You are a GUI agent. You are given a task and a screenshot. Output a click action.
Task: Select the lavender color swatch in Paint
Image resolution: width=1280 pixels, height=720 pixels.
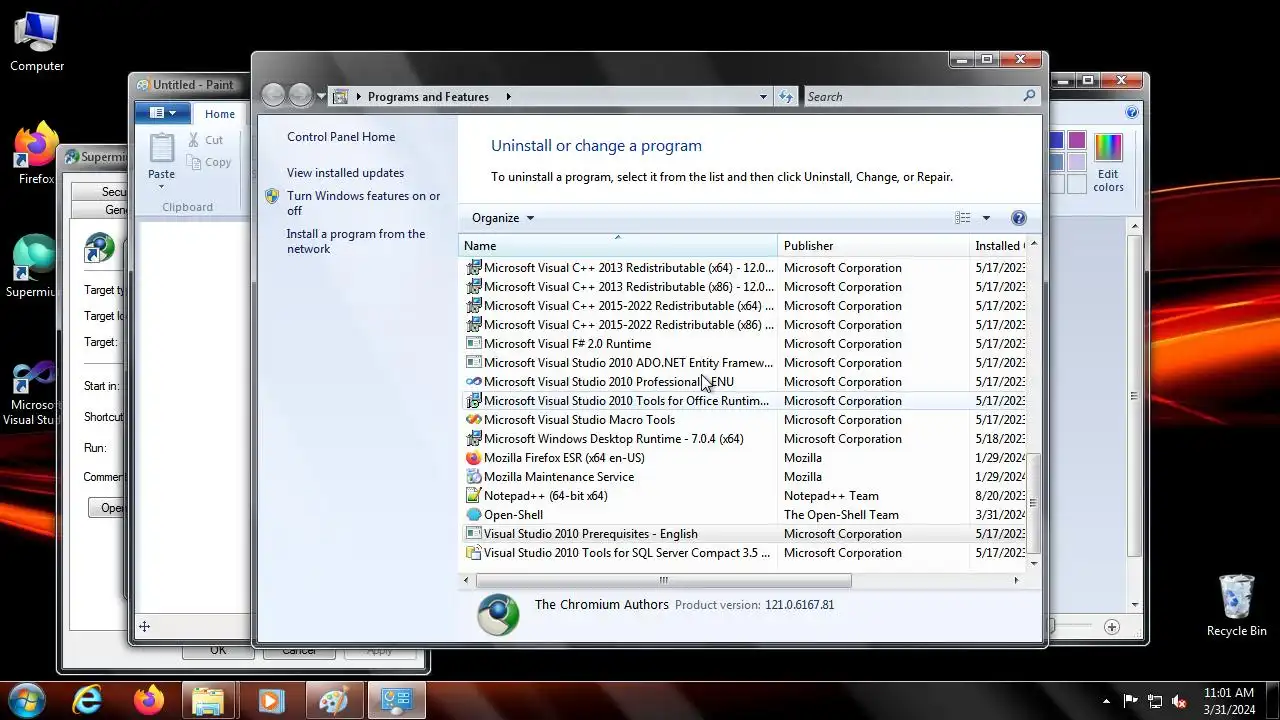[x=1076, y=162]
